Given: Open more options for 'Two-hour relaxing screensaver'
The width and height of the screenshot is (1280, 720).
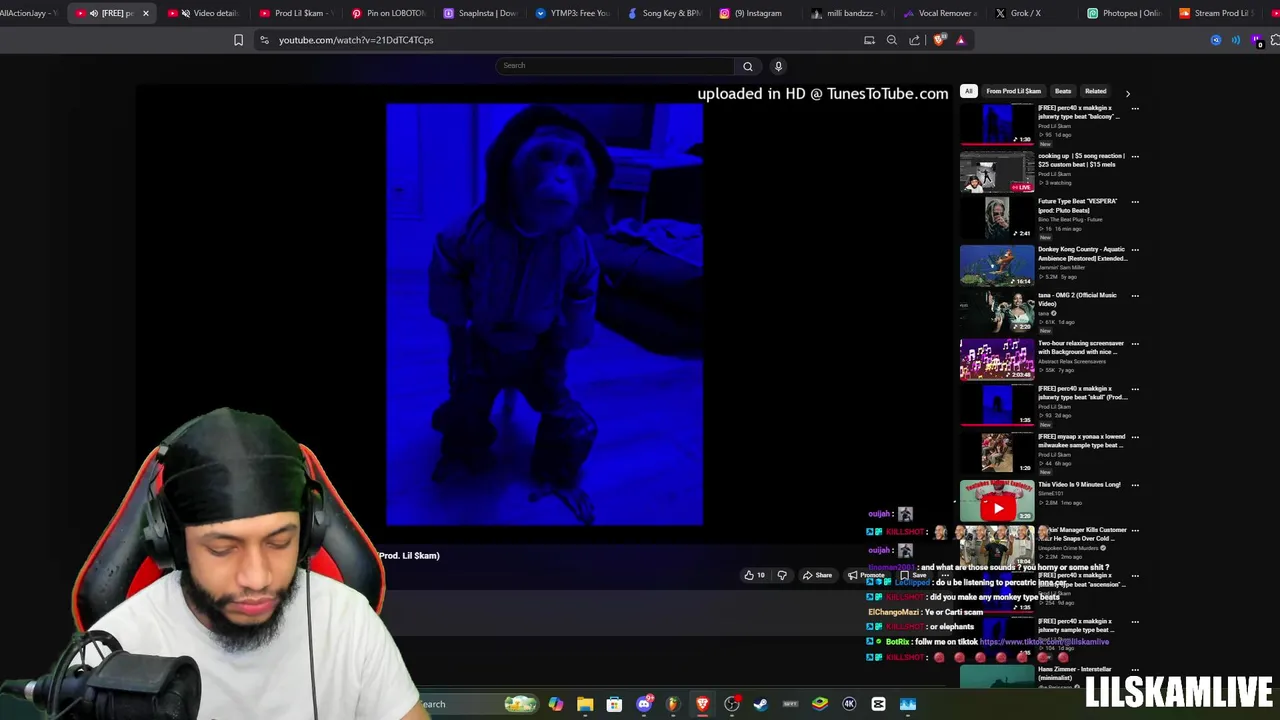Looking at the screenshot, I should tap(1135, 344).
